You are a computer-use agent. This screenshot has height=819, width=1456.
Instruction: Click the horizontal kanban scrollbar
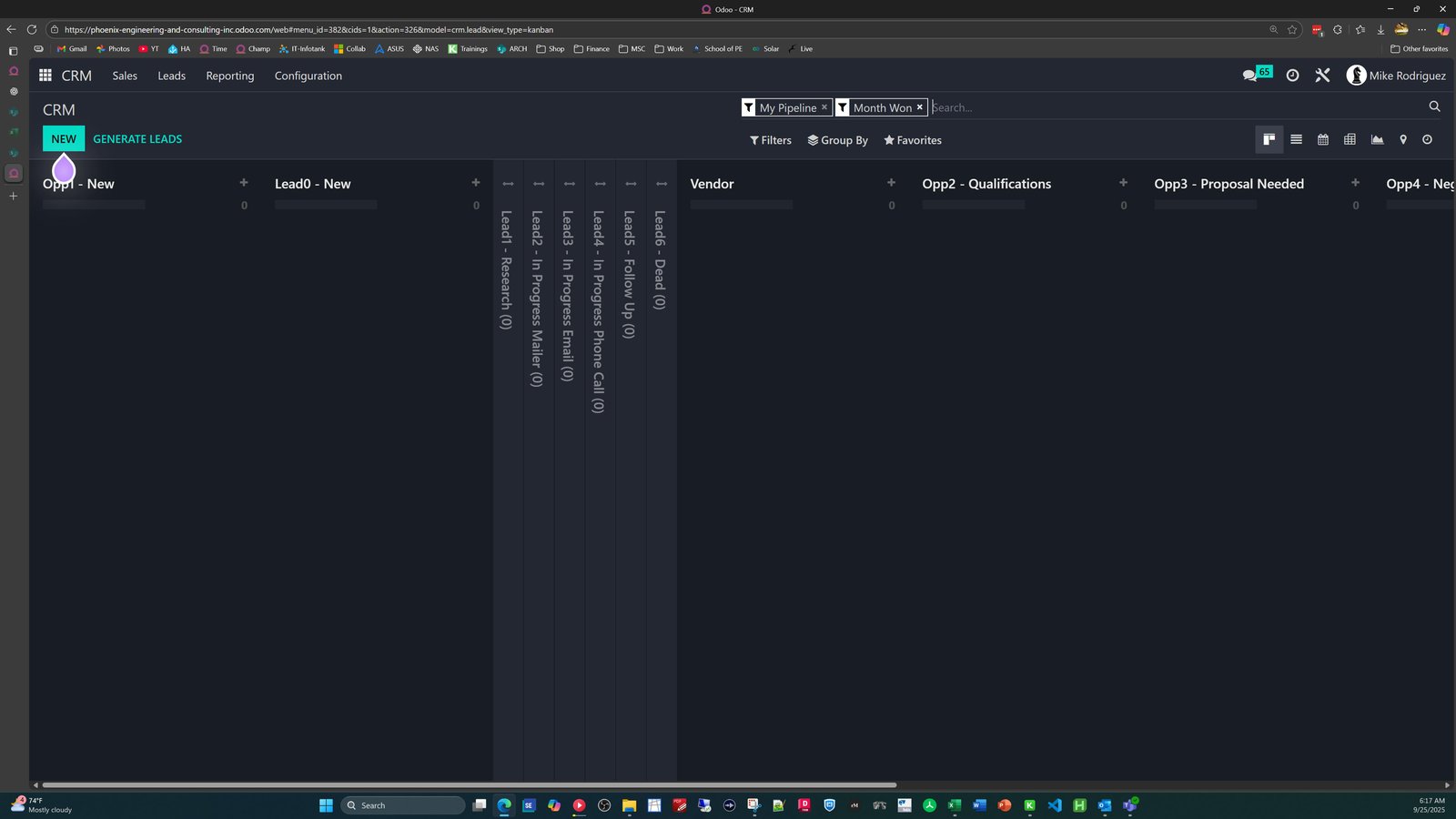469,784
